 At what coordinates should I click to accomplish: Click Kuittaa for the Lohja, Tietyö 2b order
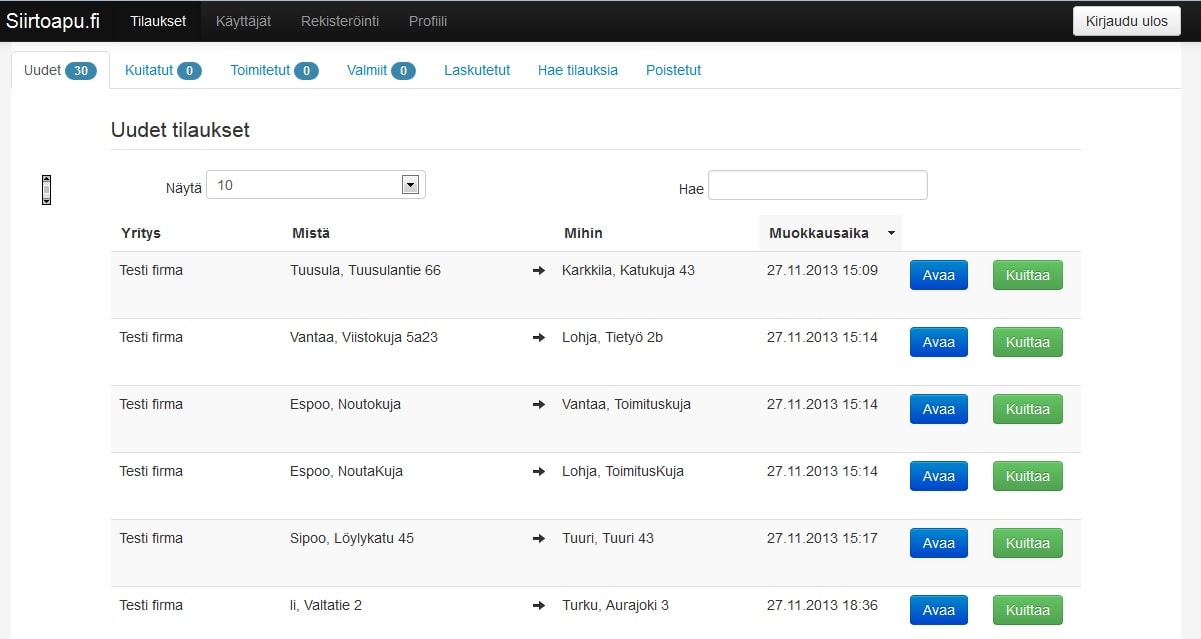coord(1027,342)
